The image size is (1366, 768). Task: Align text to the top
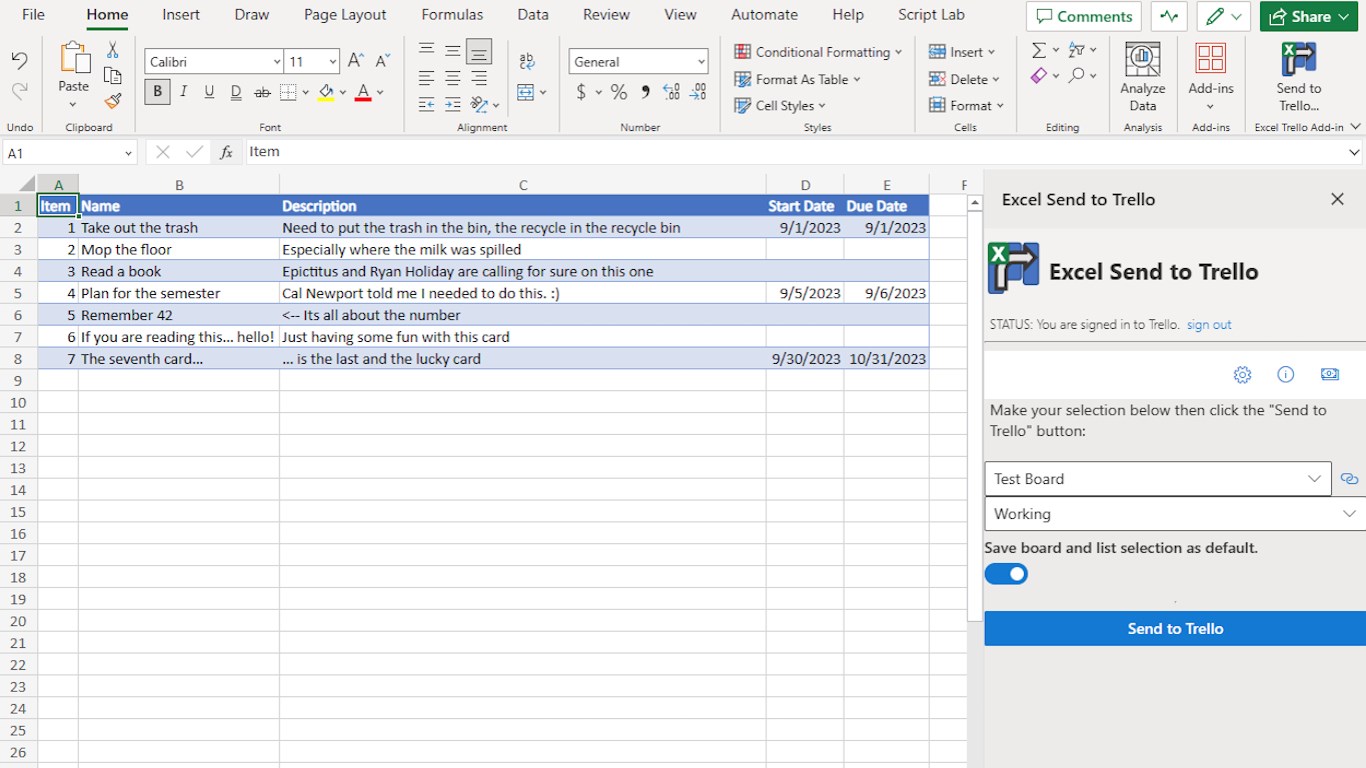[426, 50]
